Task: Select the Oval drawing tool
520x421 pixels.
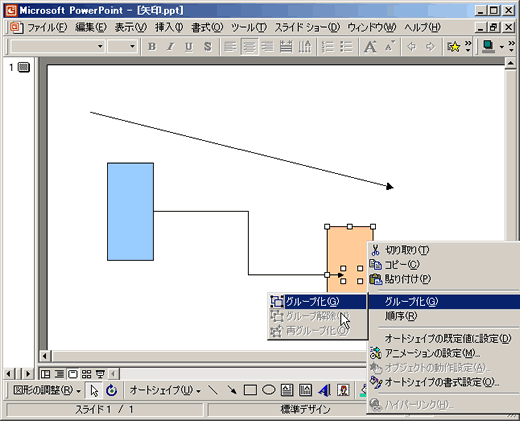Action: click(x=268, y=390)
